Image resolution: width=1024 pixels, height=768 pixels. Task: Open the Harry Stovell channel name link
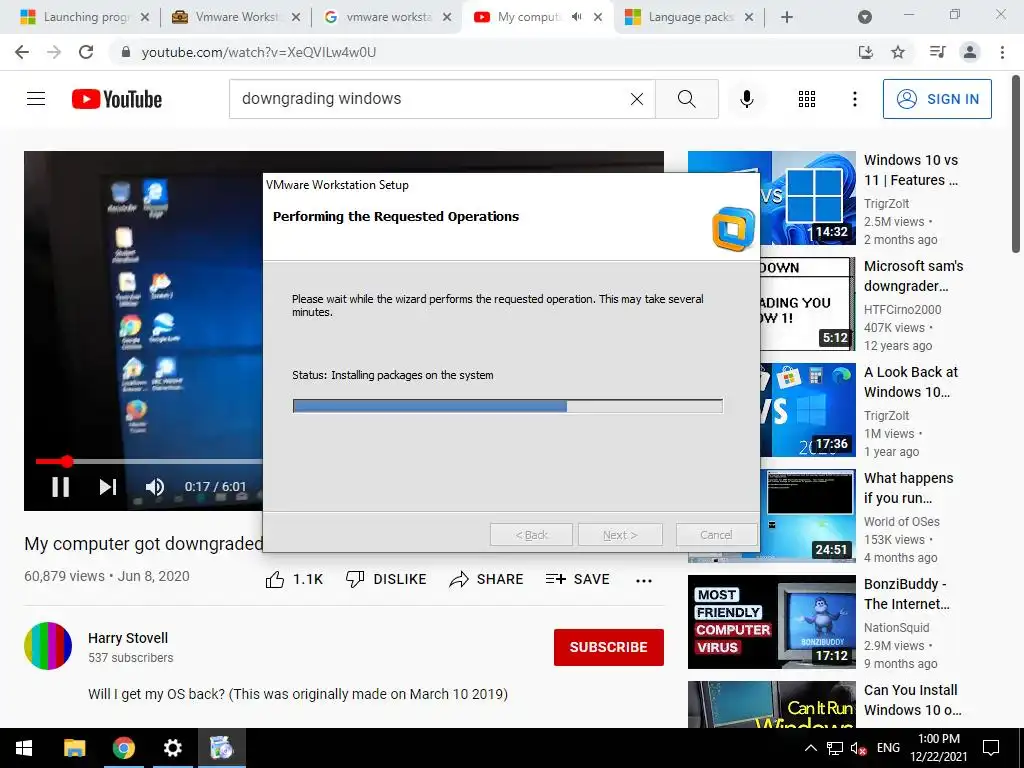(128, 638)
